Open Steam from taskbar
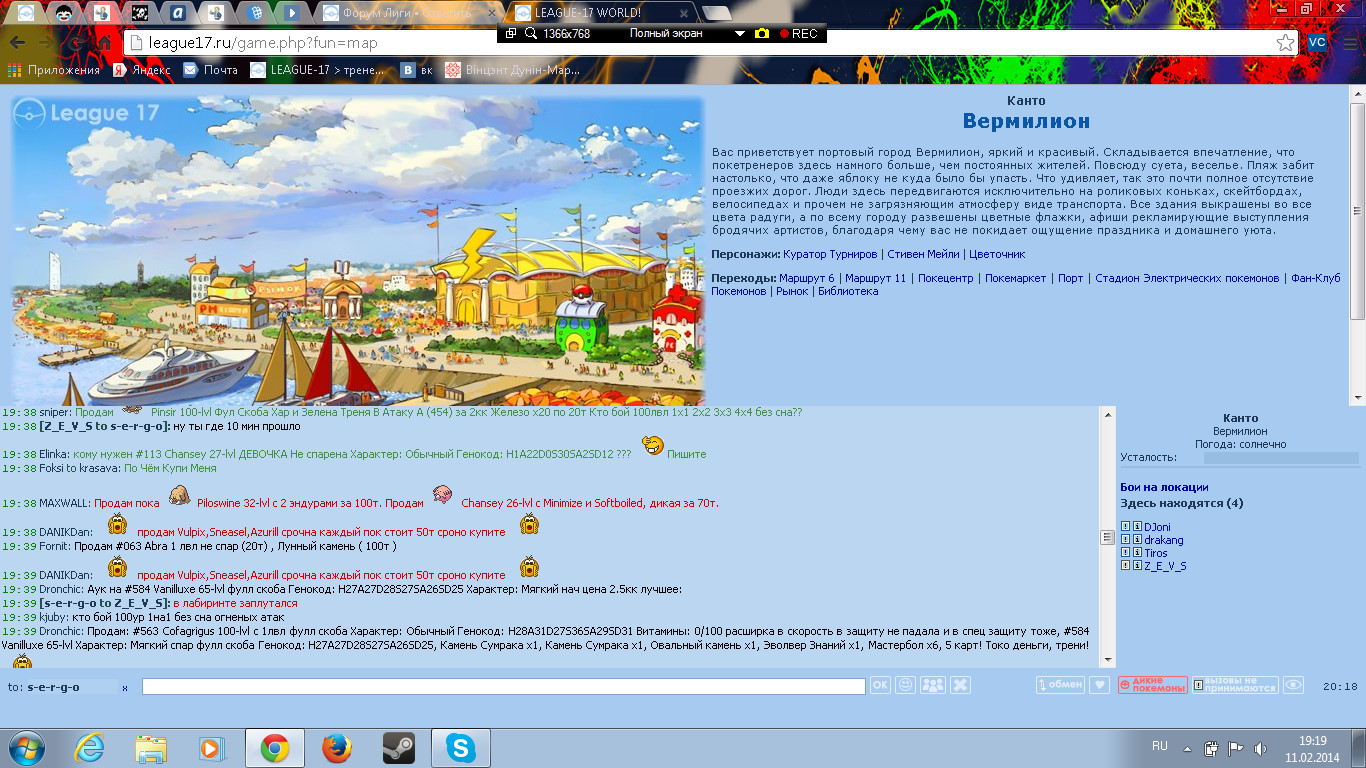This screenshot has height=768, width=1366. 399,748
